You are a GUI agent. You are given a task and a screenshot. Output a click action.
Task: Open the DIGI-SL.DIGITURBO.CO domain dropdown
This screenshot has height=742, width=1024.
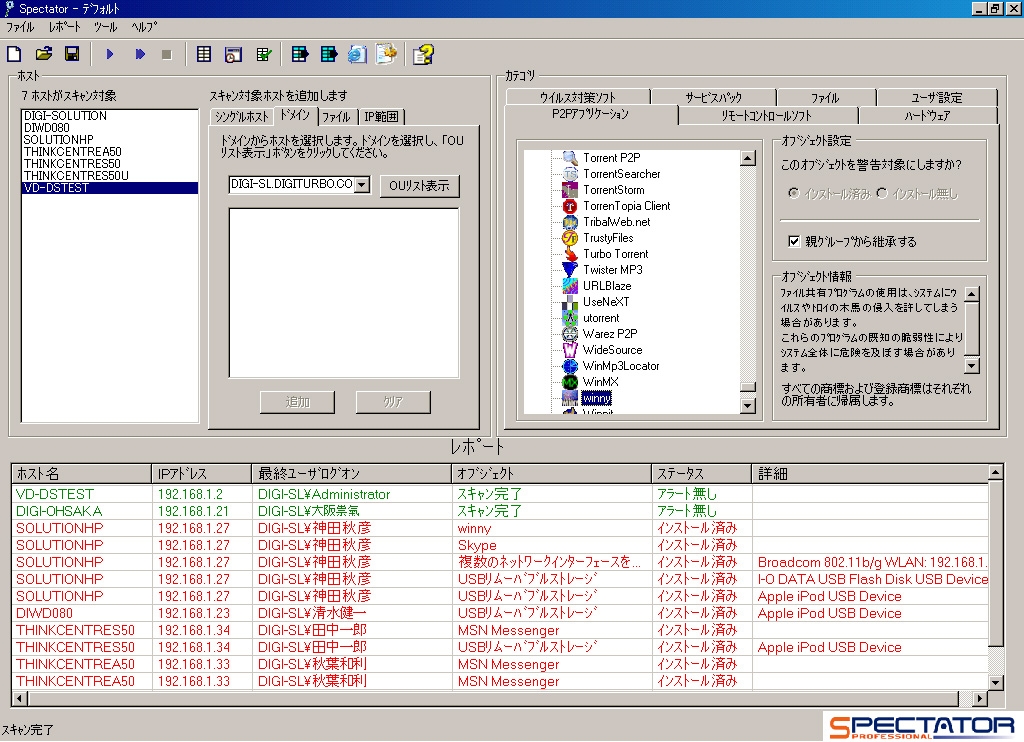click(x=362, y=185)
